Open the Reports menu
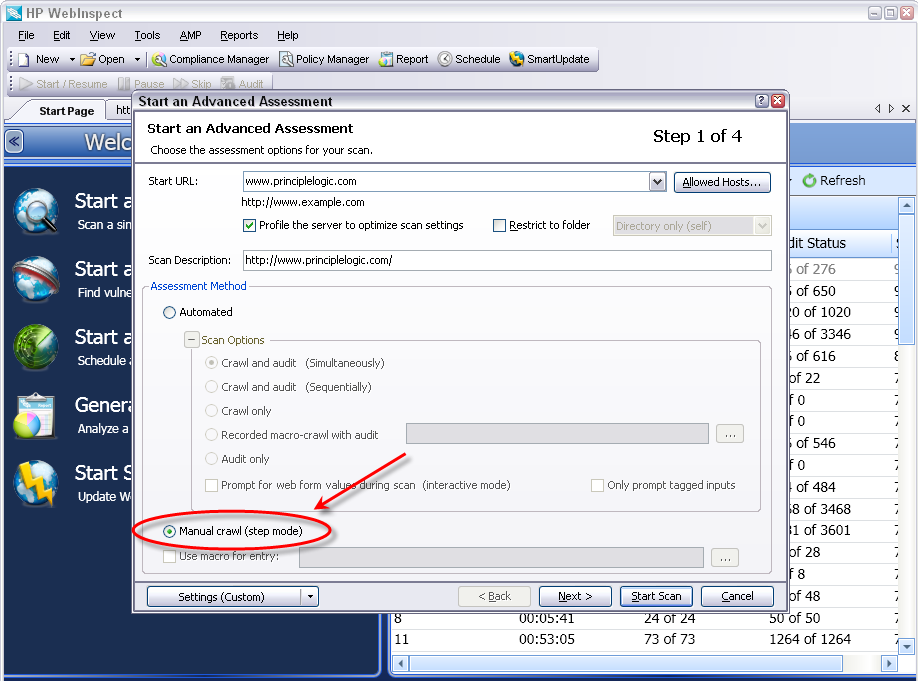The height and width of the screenshot is (681, 918). (239, 35)
